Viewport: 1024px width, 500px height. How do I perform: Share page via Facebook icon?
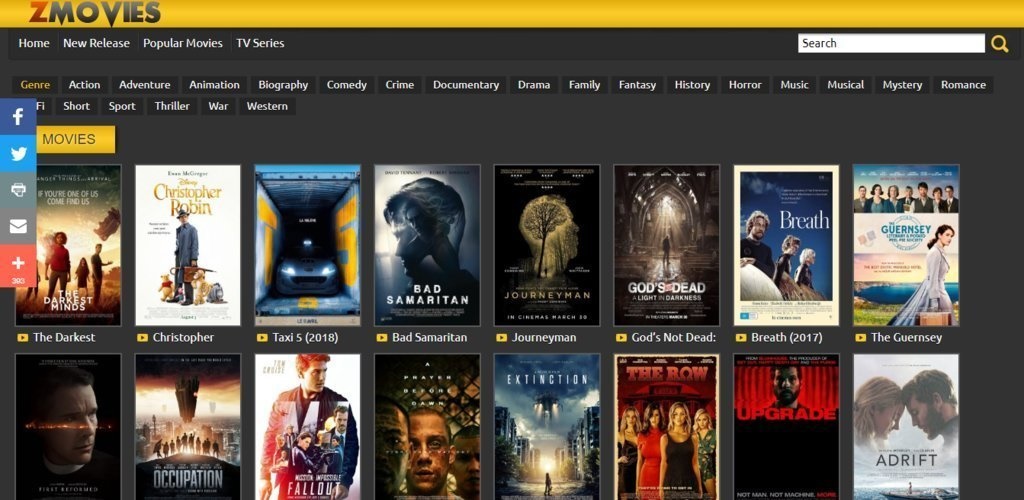[18, 117]
